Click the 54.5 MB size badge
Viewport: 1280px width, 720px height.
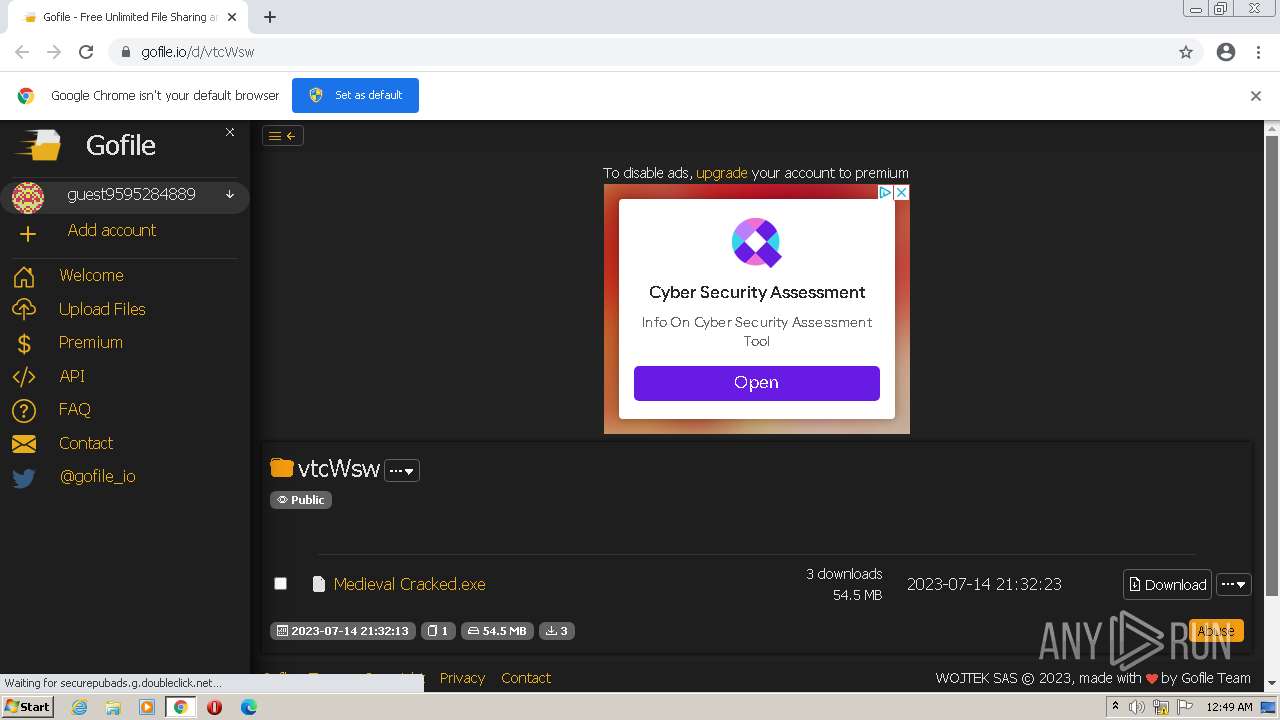click(x=497, y=631)
